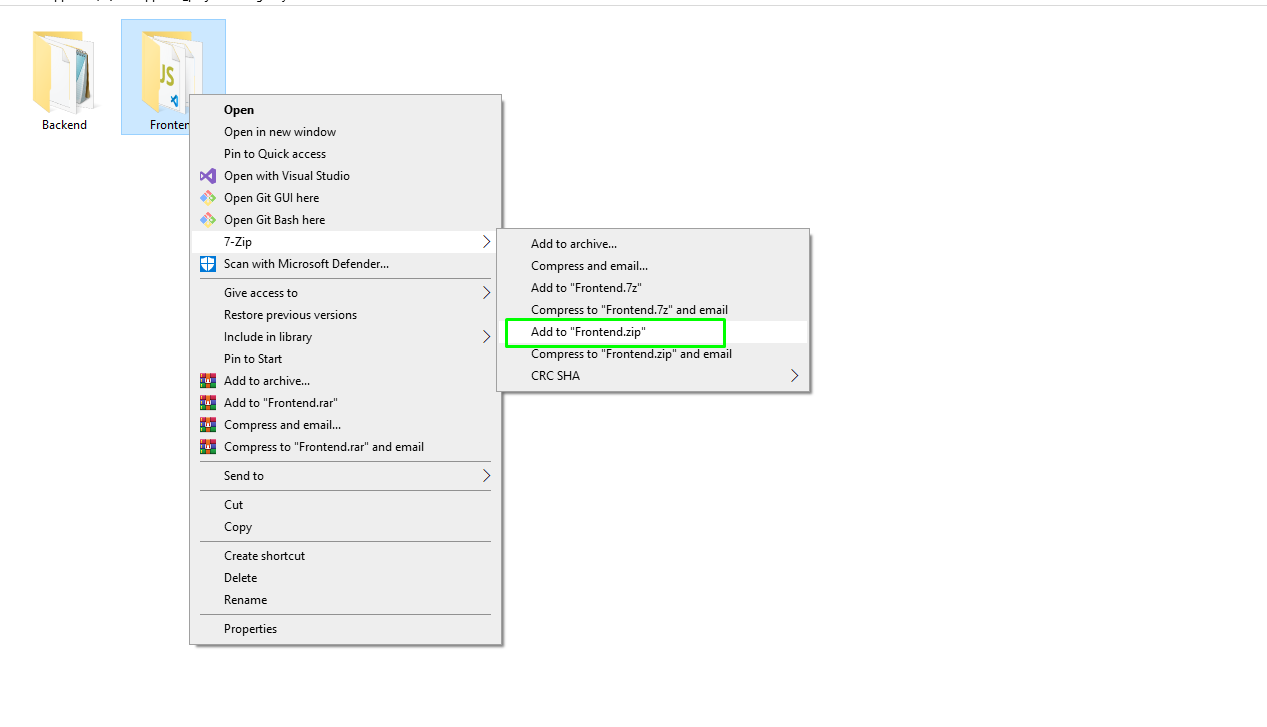Viewport: 1267px width, 727px height.
Task: Select Open in new window
Action: click(x=280, y=132)
